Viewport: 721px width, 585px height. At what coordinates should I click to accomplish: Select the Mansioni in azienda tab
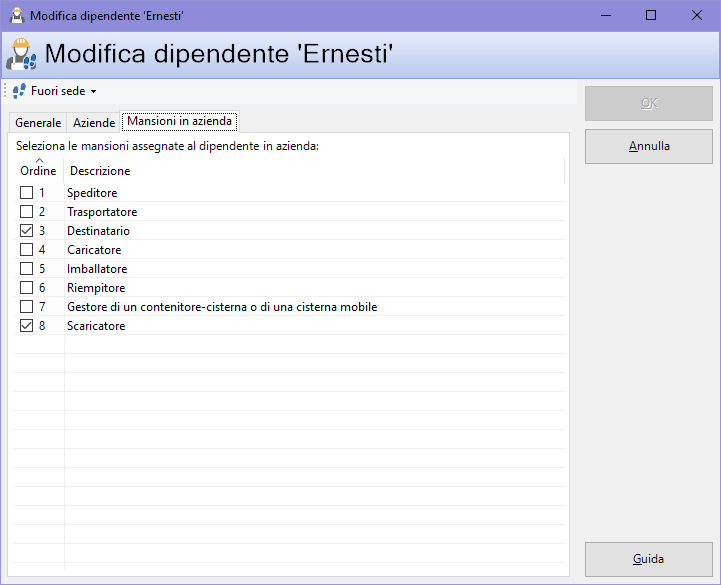180,122
